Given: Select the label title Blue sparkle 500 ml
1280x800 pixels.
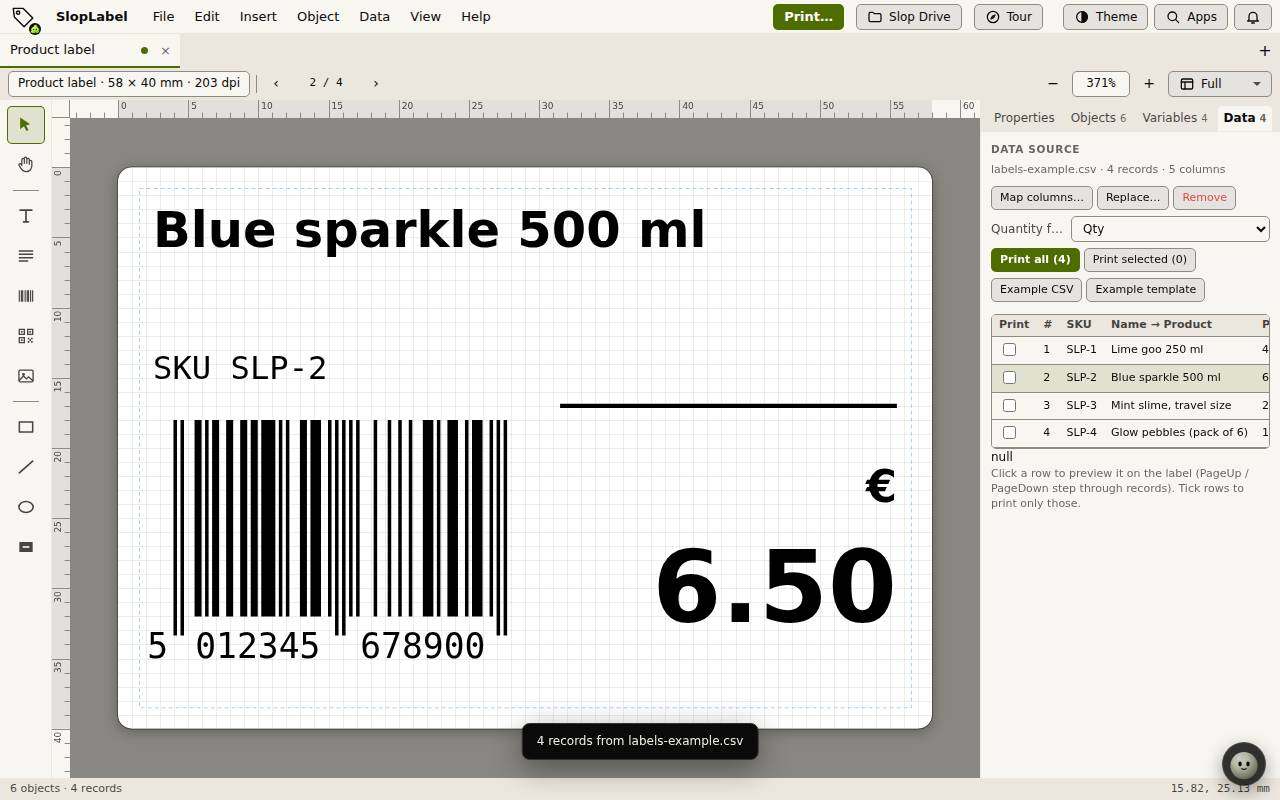Looking at the screenshot, I should coord(429,230).
